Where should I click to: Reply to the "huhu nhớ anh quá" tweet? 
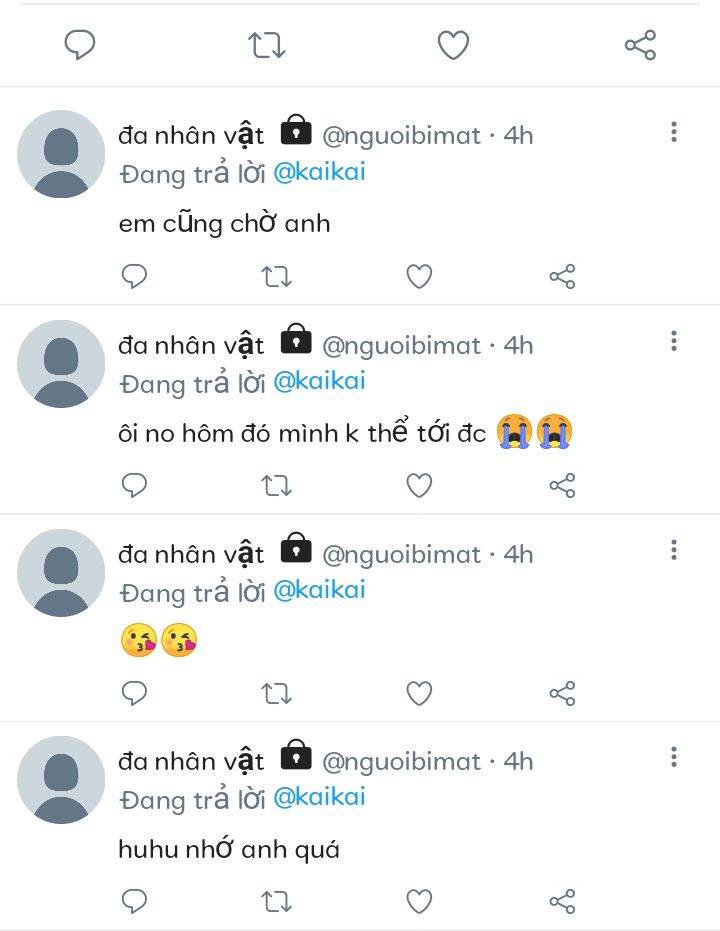[x=134, y=901]
